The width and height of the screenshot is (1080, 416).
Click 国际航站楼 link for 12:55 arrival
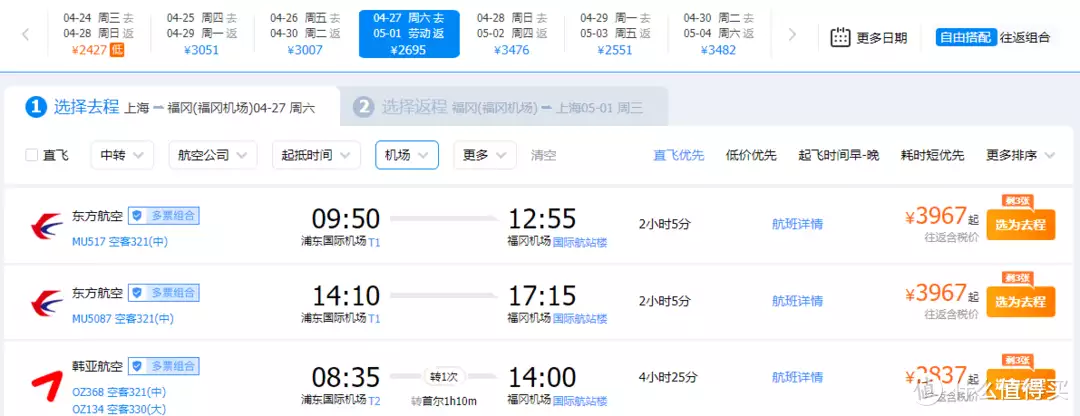[580, 242]
